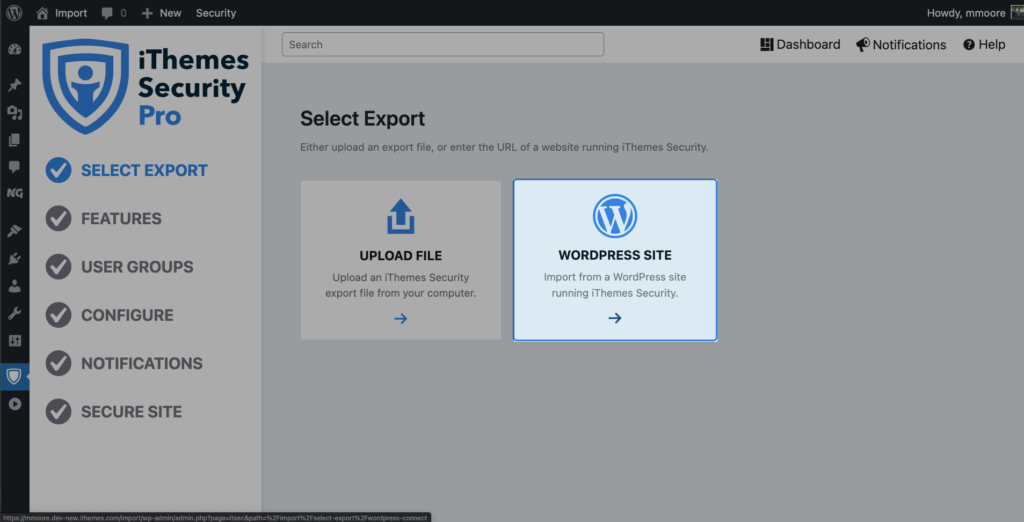Click the 'Either upload an export file' description
This screenshot has height=522, width=1024.
(x=504, y=148)
